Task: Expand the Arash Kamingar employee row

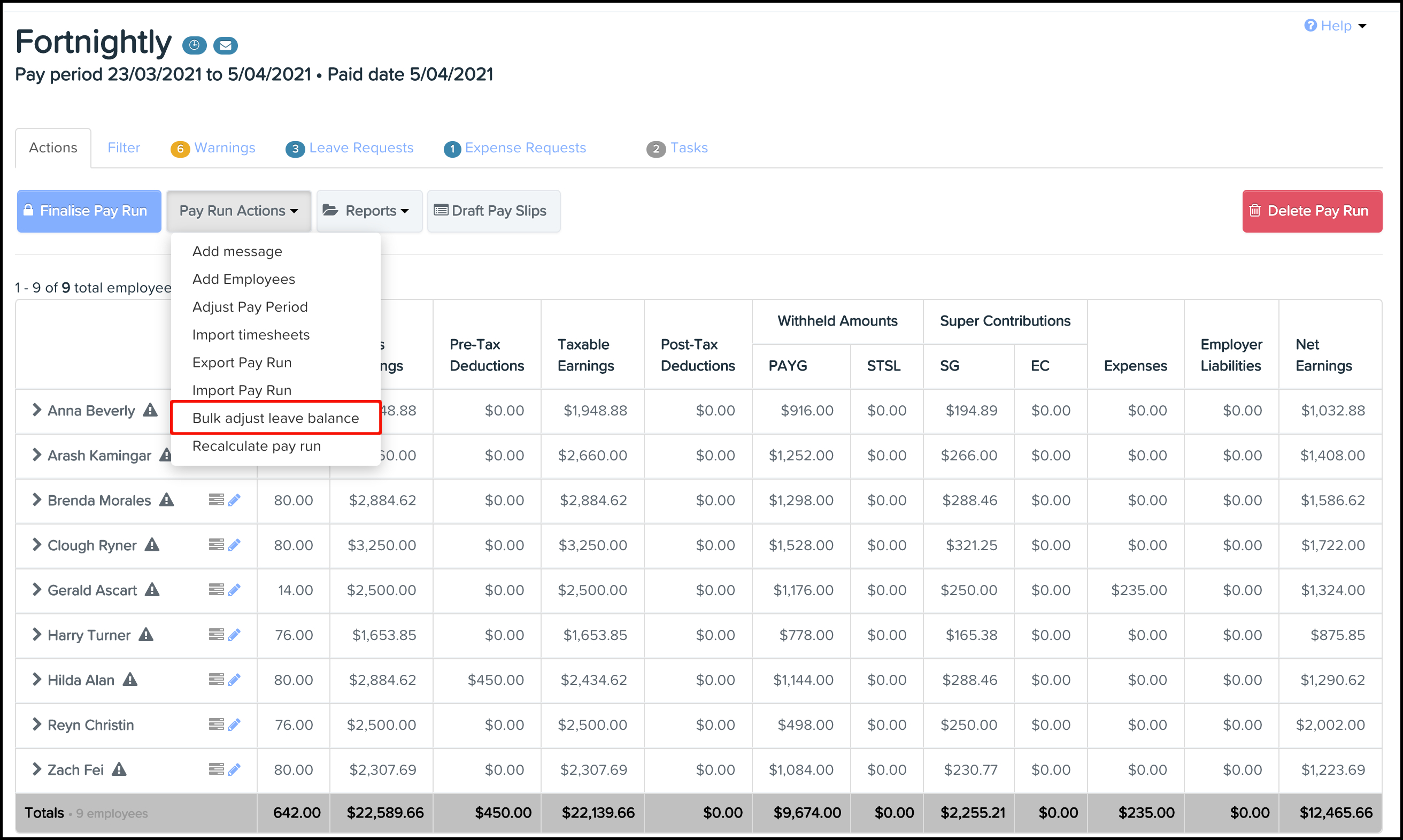Action: (x=37, y=454)
